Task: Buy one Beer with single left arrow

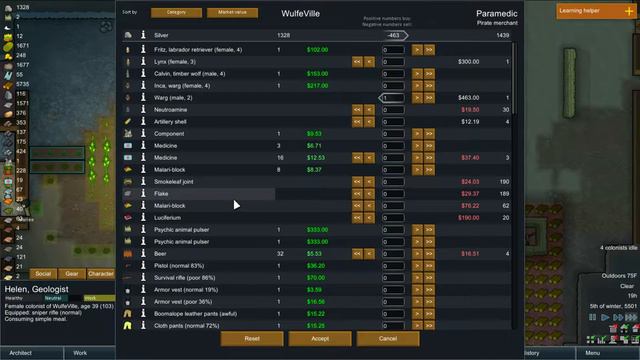Action: (x=369, y=254)
